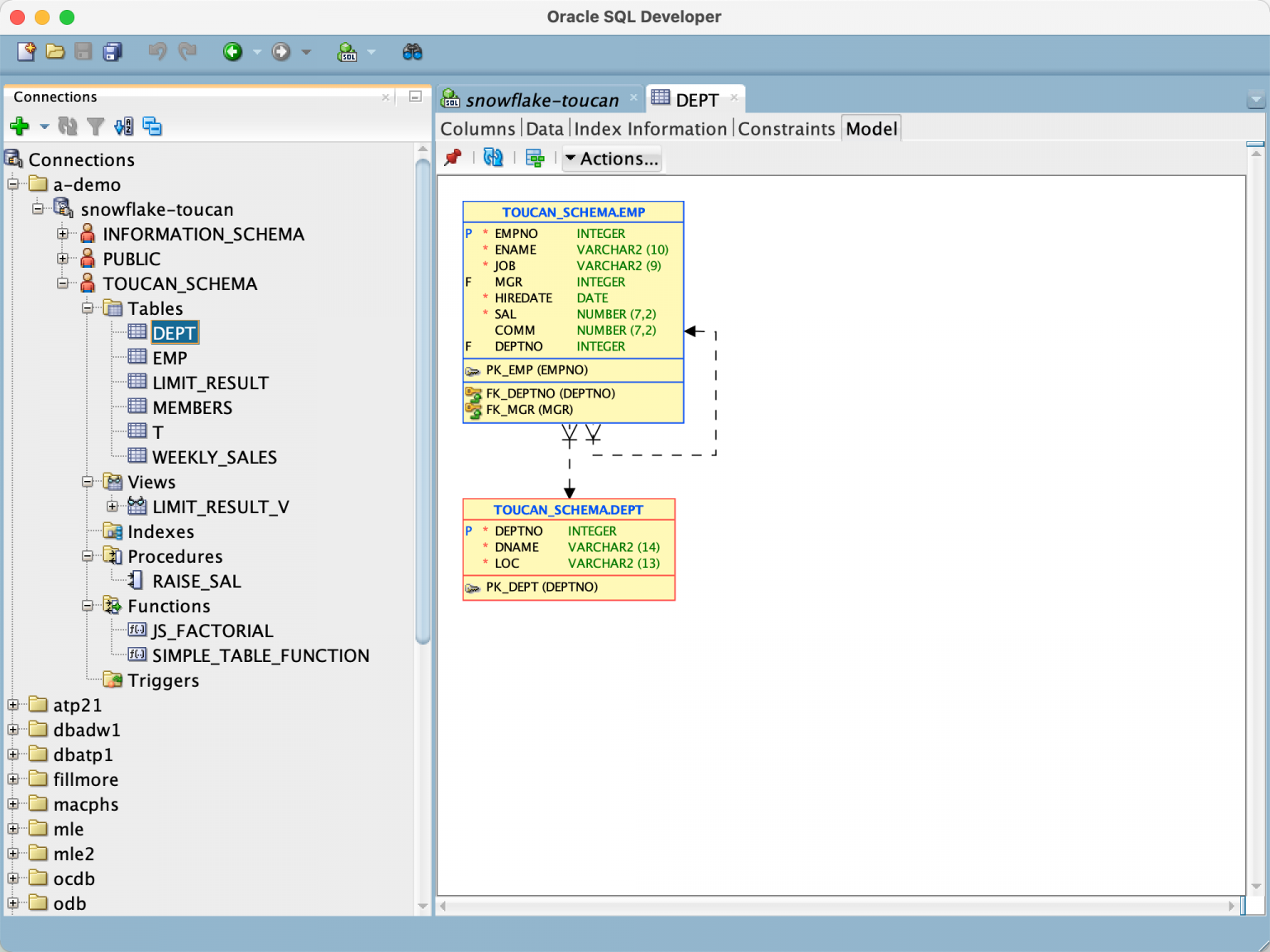Click the binoculars Find icon in toolbar
The height and width of the screenshot is (952, 1270).
click(x=412, y=51)
